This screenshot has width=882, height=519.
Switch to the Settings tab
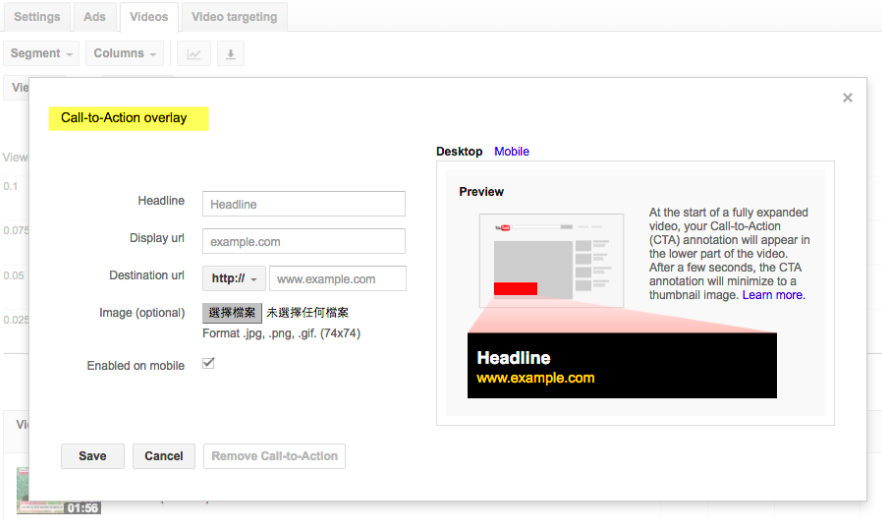(x=36, y=17)
